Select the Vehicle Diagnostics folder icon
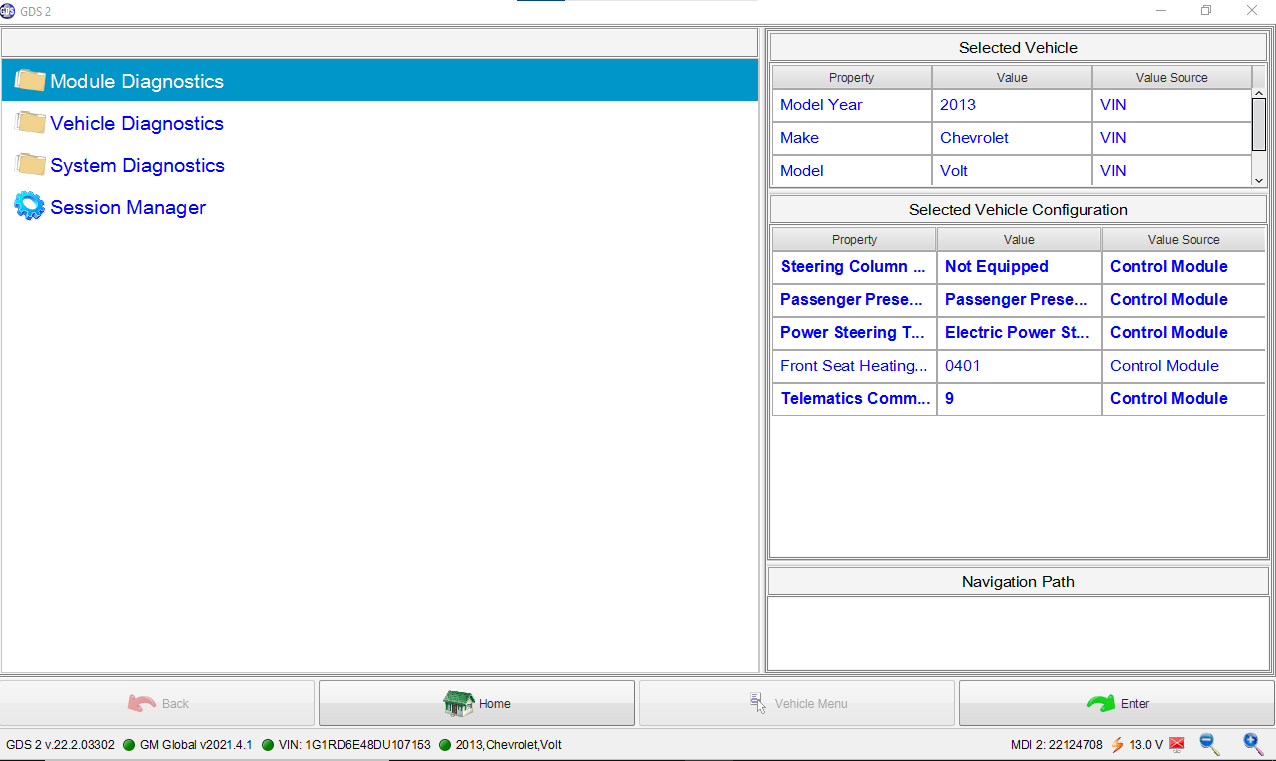Screen dimensions: 1276x761 click(x=30, y=123)
